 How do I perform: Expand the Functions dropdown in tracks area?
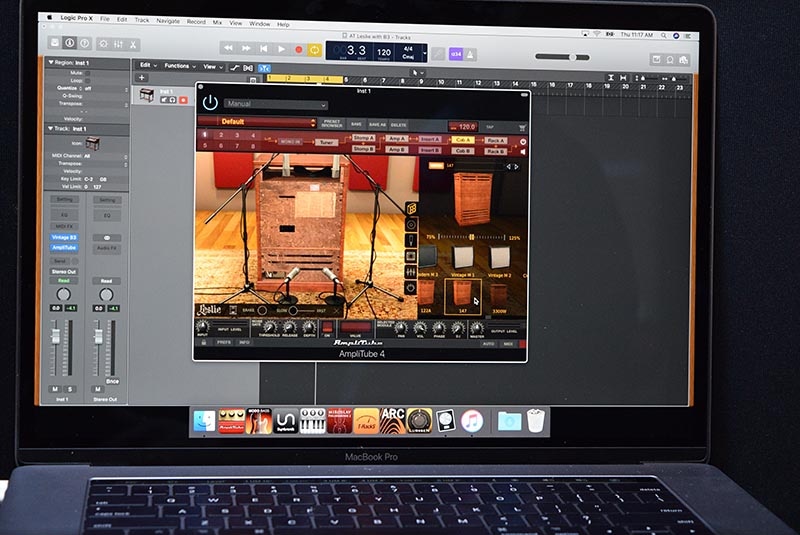(180, 66)
